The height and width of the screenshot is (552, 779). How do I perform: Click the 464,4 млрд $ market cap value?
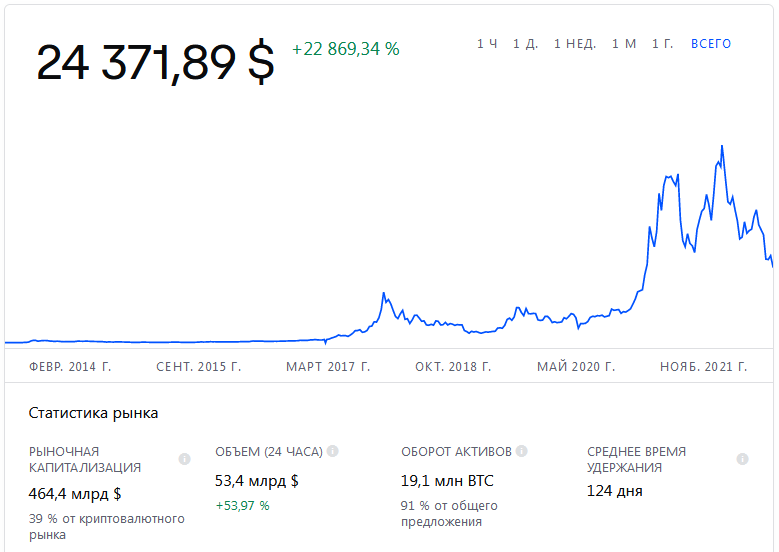[x=75, y=493]
